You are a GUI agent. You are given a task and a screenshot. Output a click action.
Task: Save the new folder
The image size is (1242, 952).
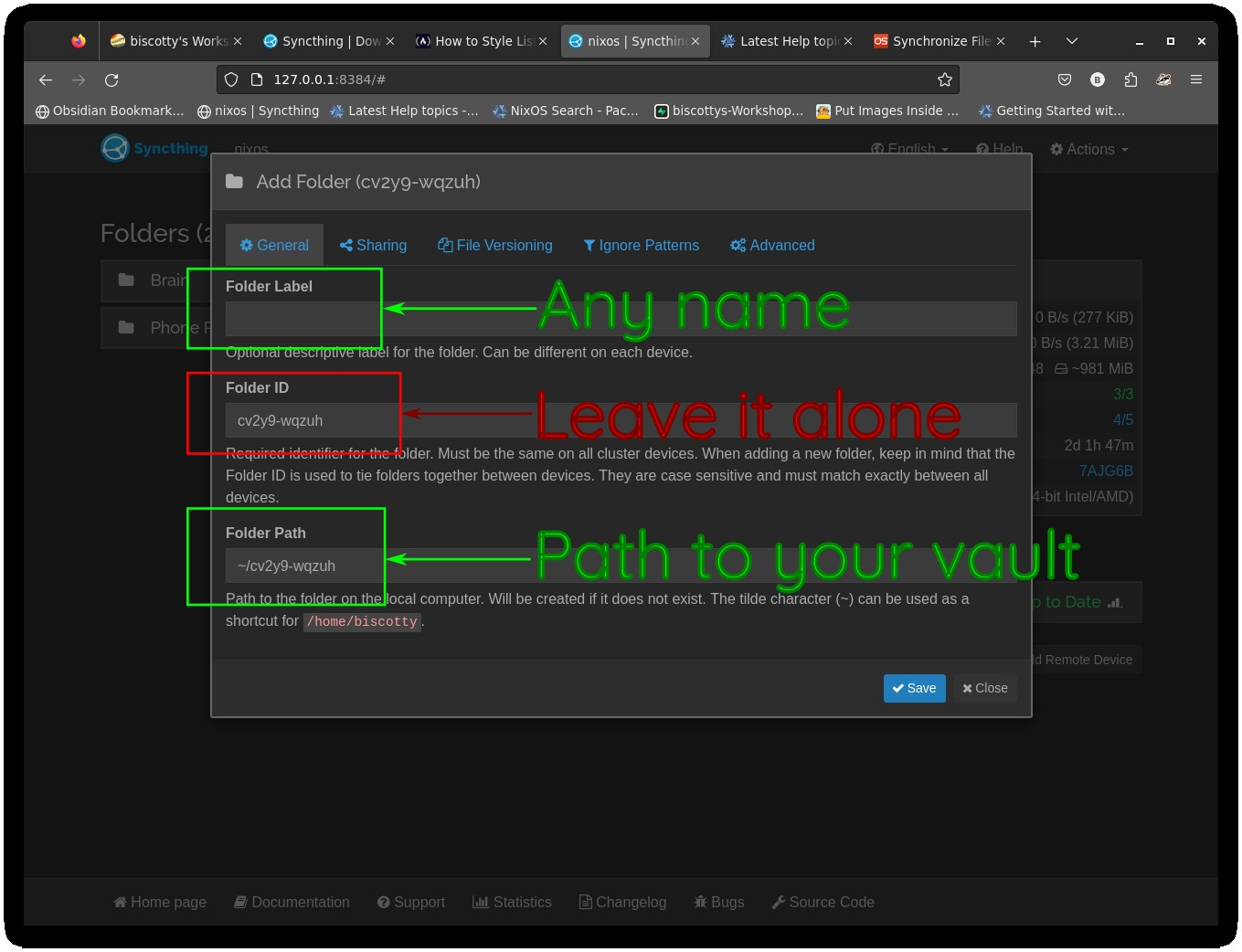(914, 688)
